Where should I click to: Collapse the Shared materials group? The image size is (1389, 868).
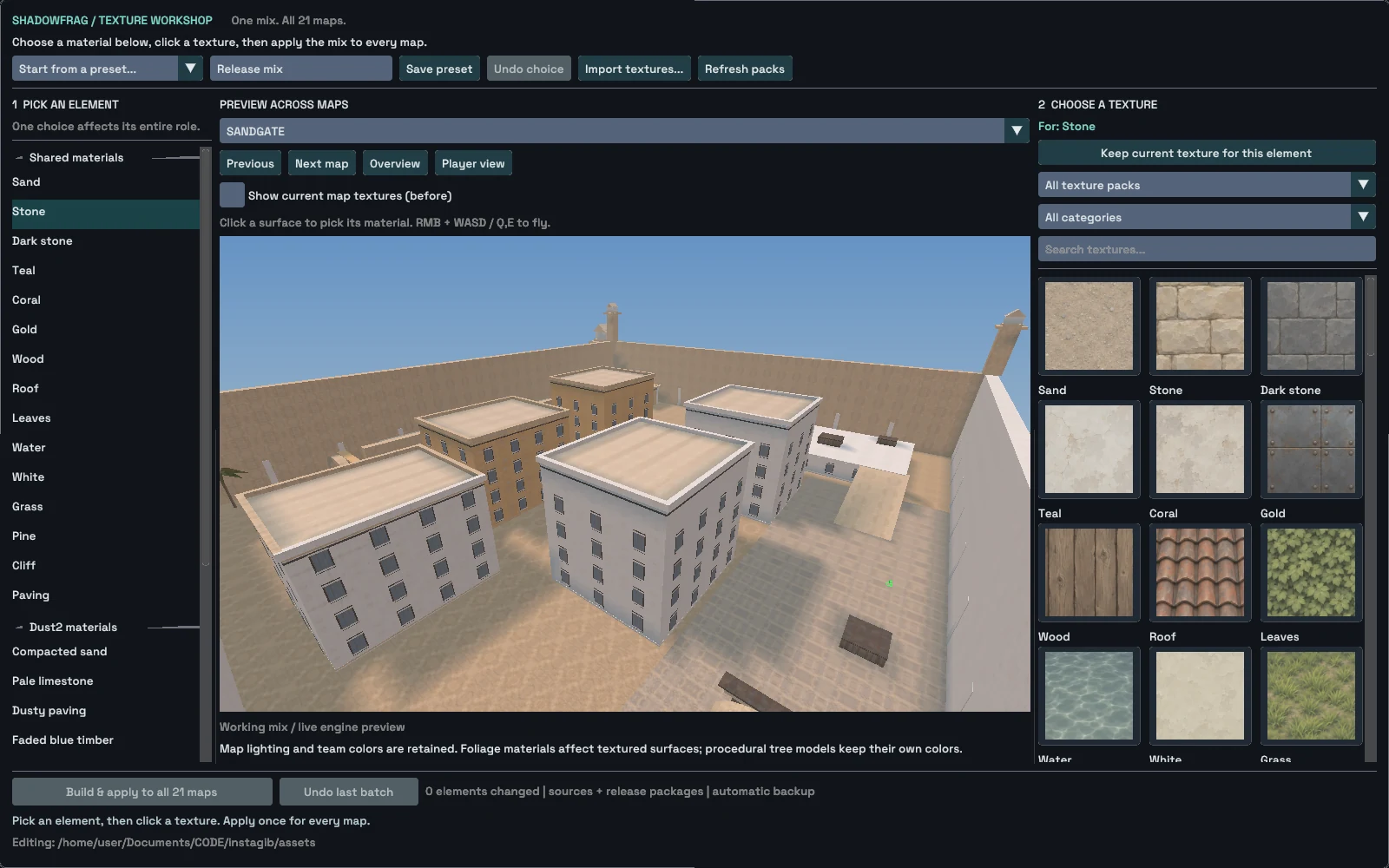tap(19, 158)
